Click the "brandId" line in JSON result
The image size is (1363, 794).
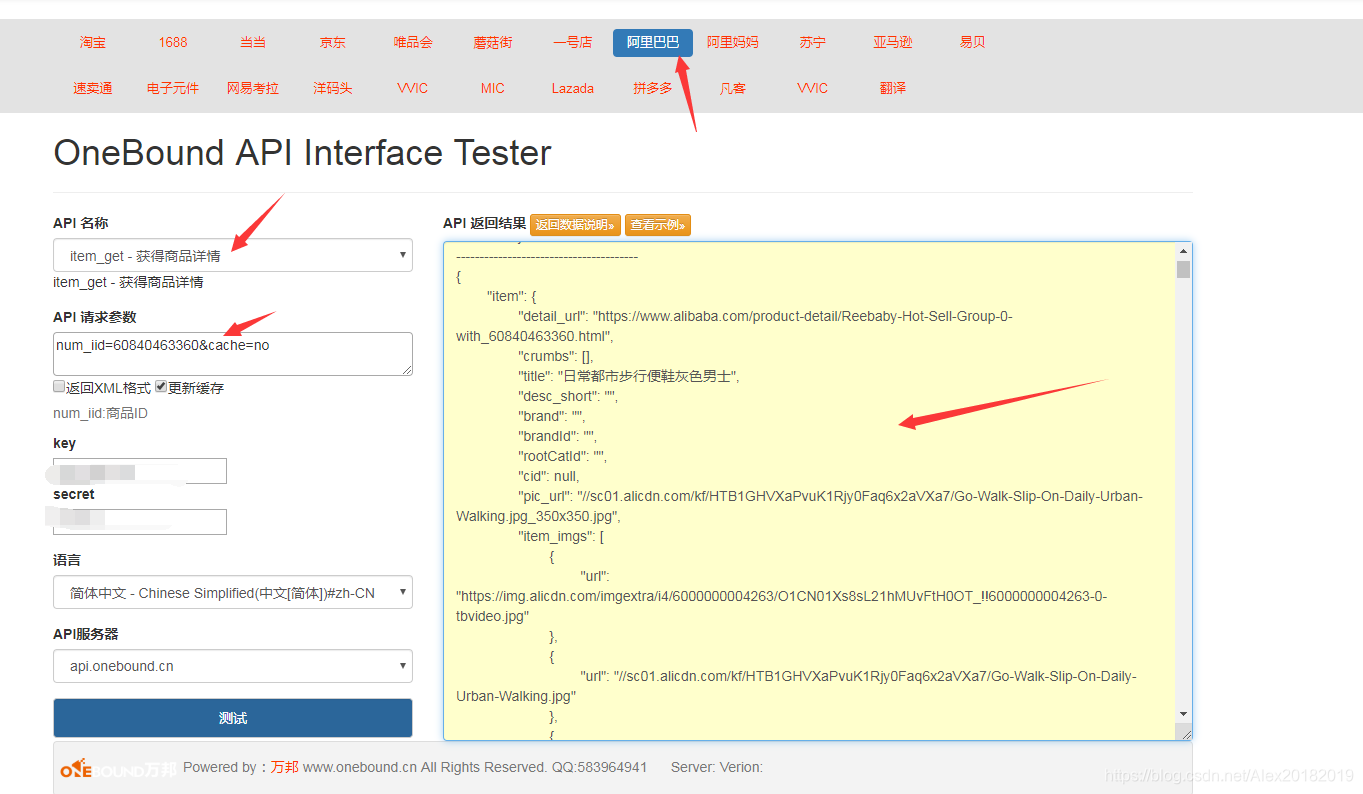557,436
